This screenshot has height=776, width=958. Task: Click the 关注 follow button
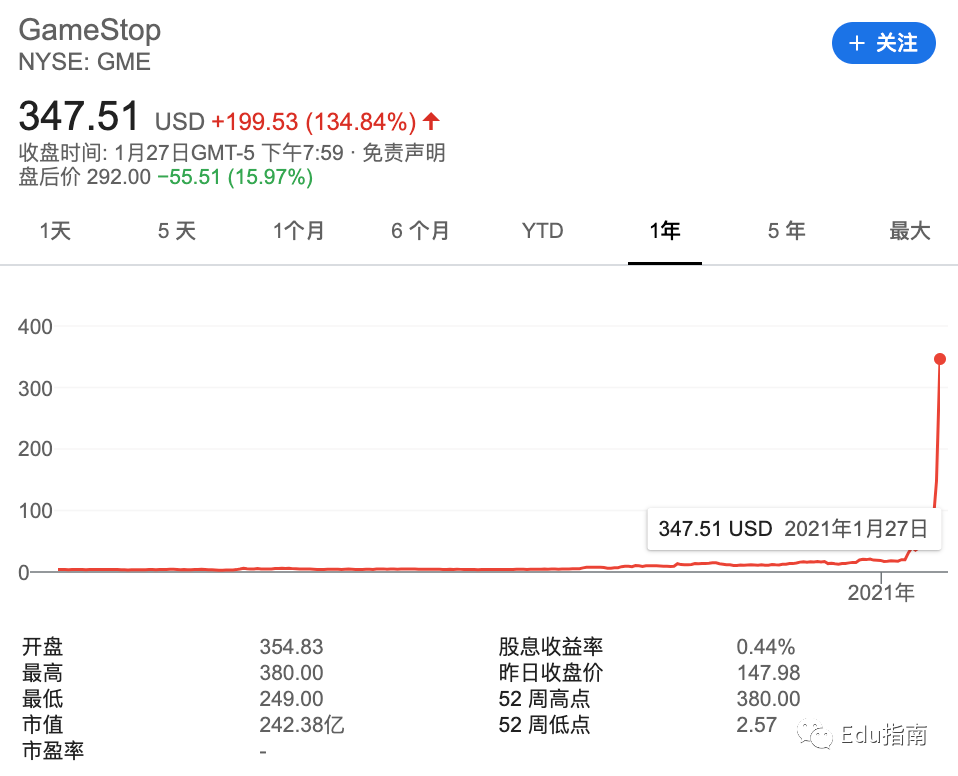point(884,43)
